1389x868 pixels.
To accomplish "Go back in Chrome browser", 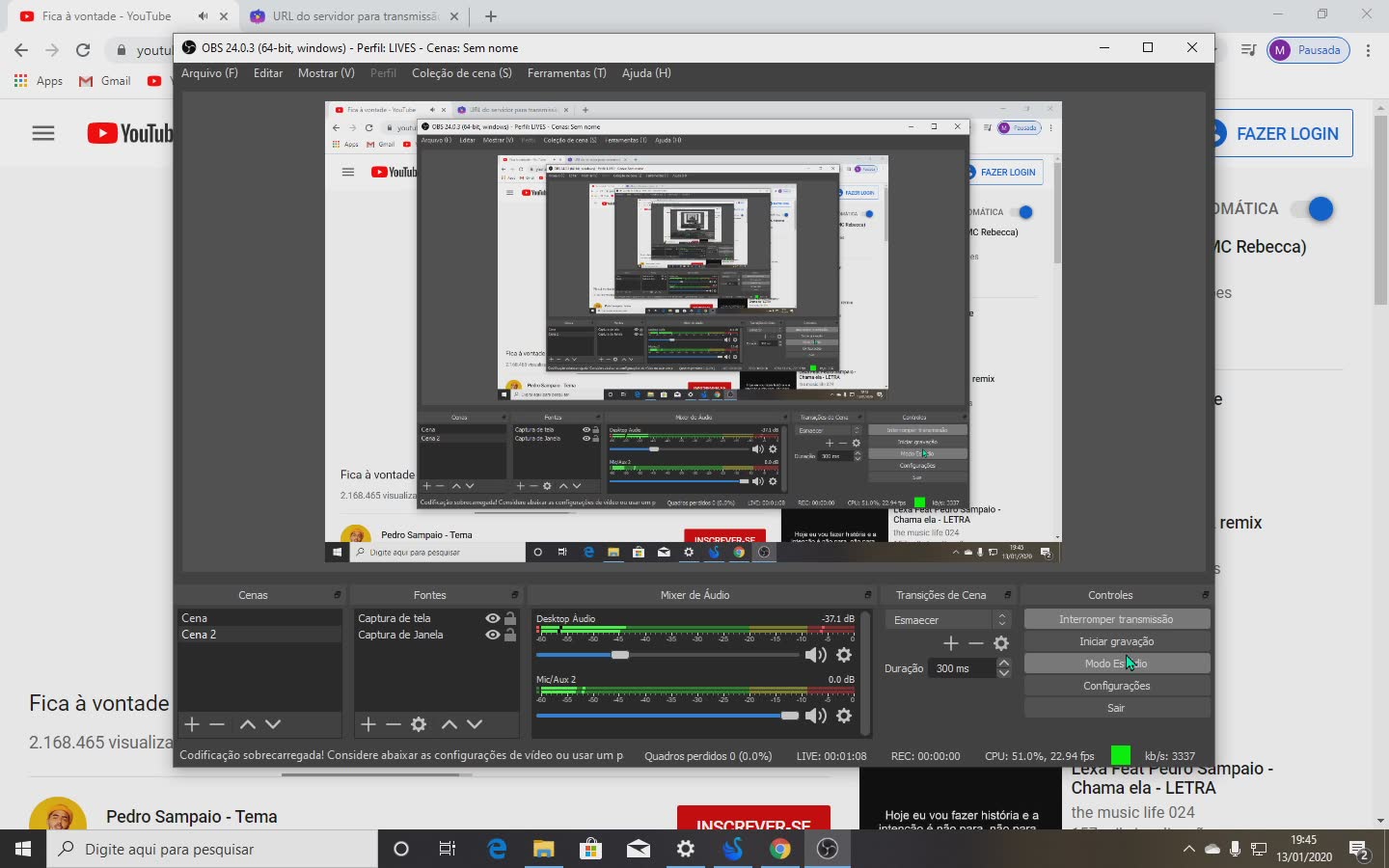I will (21, 50).
